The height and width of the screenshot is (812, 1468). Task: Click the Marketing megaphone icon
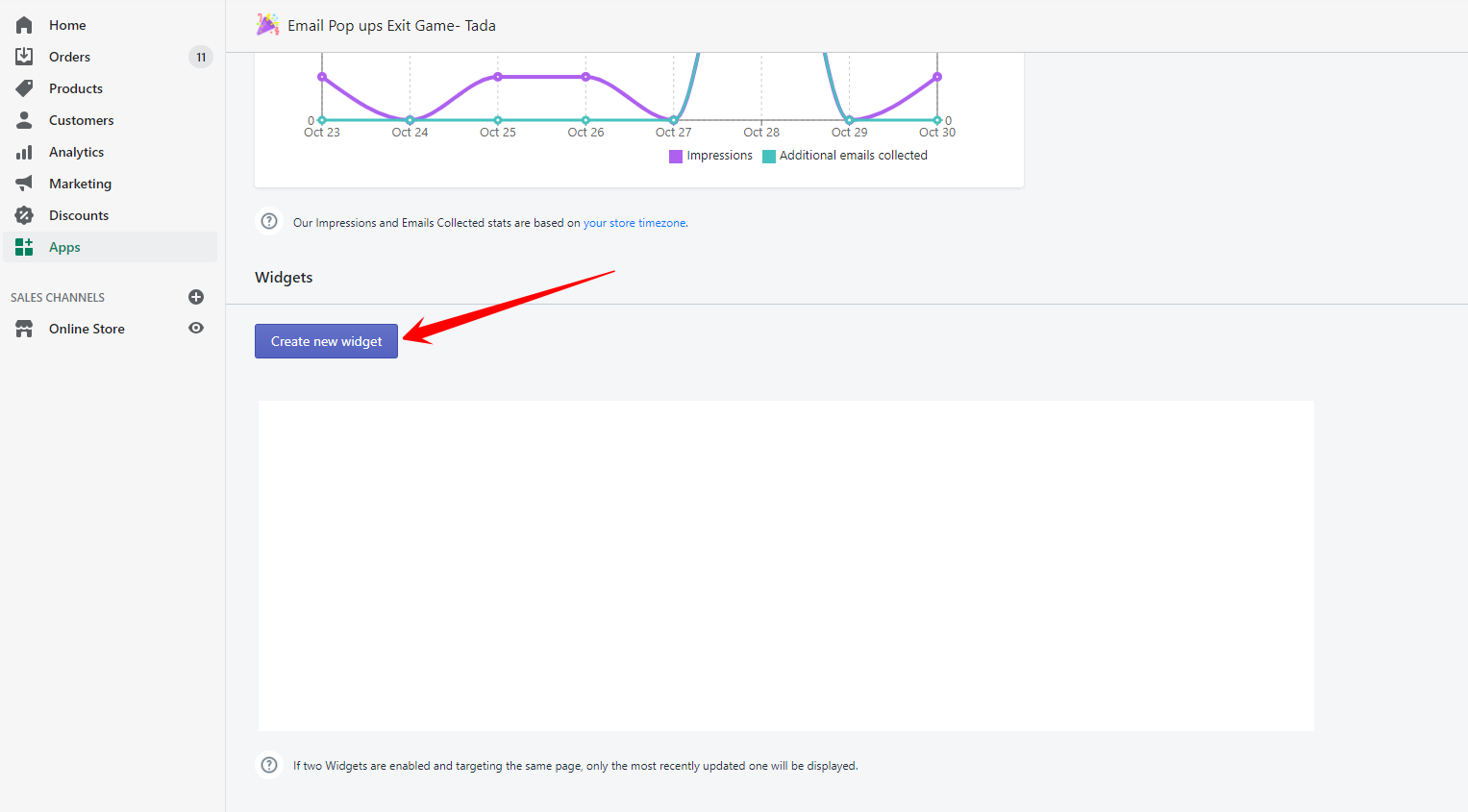[24, 184]
